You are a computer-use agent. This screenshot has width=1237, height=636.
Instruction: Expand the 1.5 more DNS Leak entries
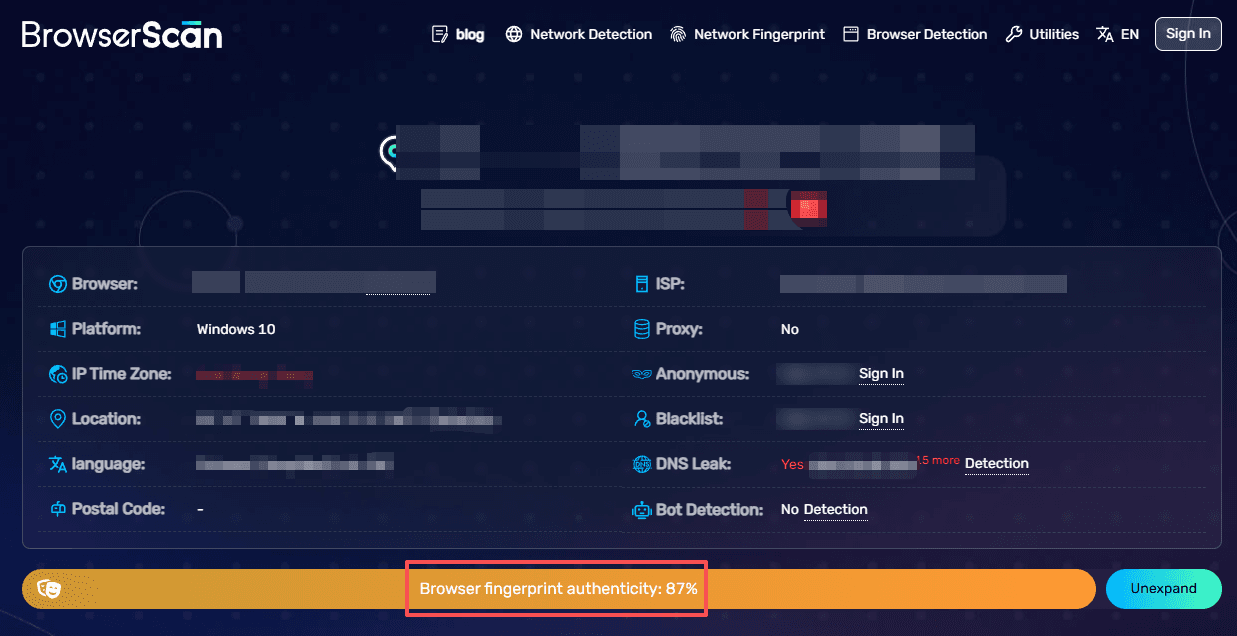pyautogui.click(x=938, y=460)
